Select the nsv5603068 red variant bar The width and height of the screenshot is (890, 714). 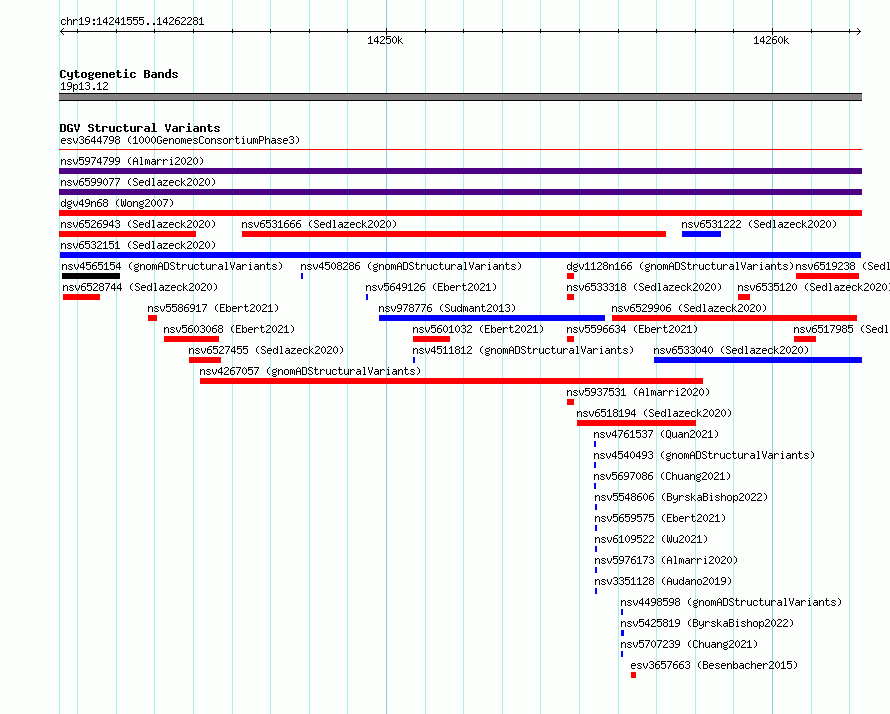(191, 339)
